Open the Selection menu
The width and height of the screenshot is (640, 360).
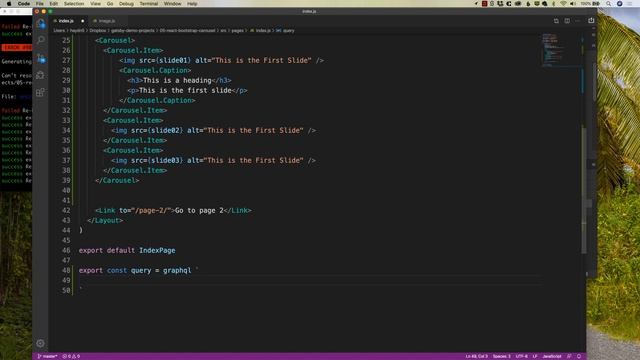[x=74, y=4]
